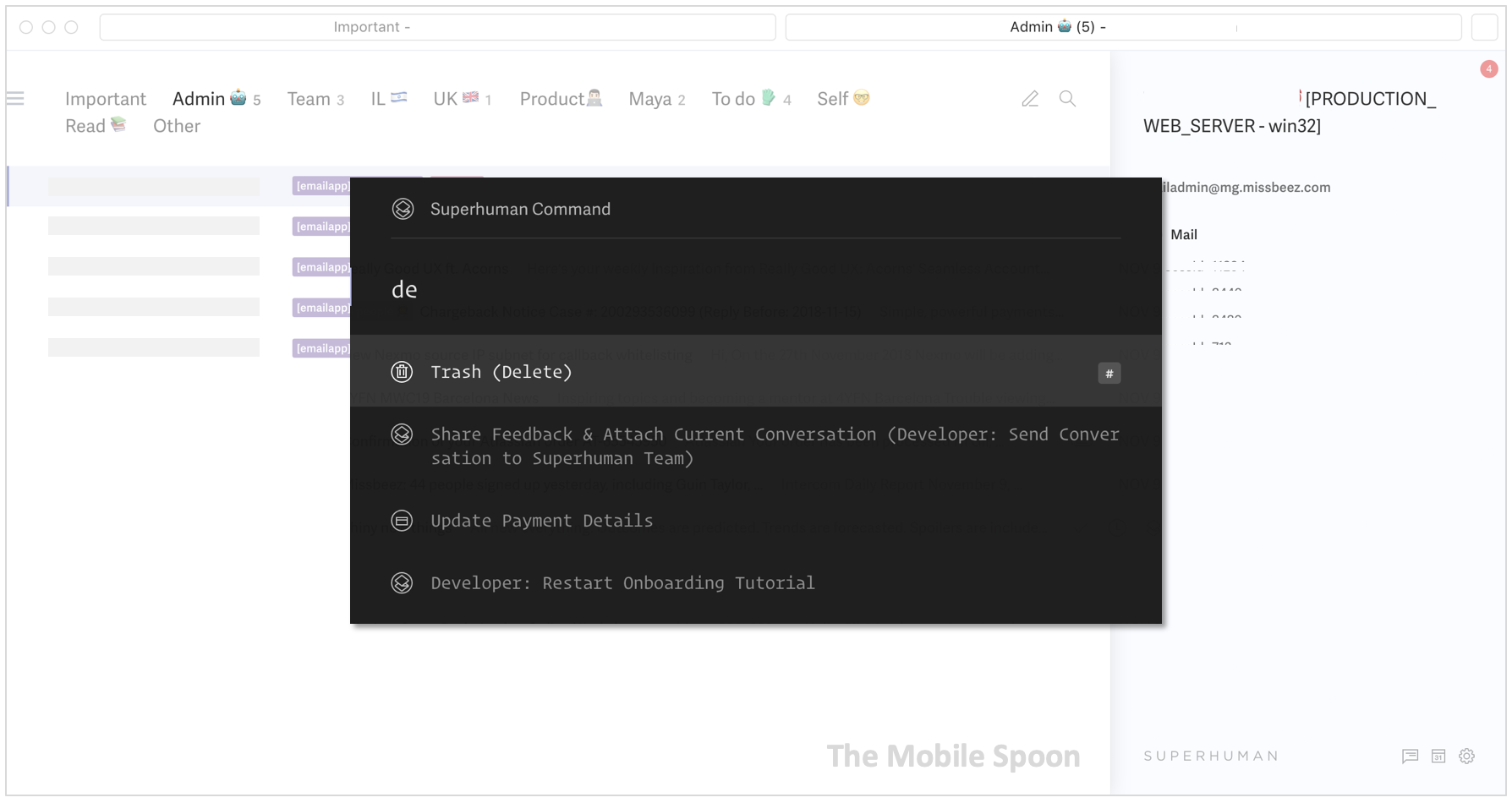Image resolution: width=1512 pixels, height=803 pixels.
Task: Open search via magnifying glass icon
Action: coord(1067,99)
